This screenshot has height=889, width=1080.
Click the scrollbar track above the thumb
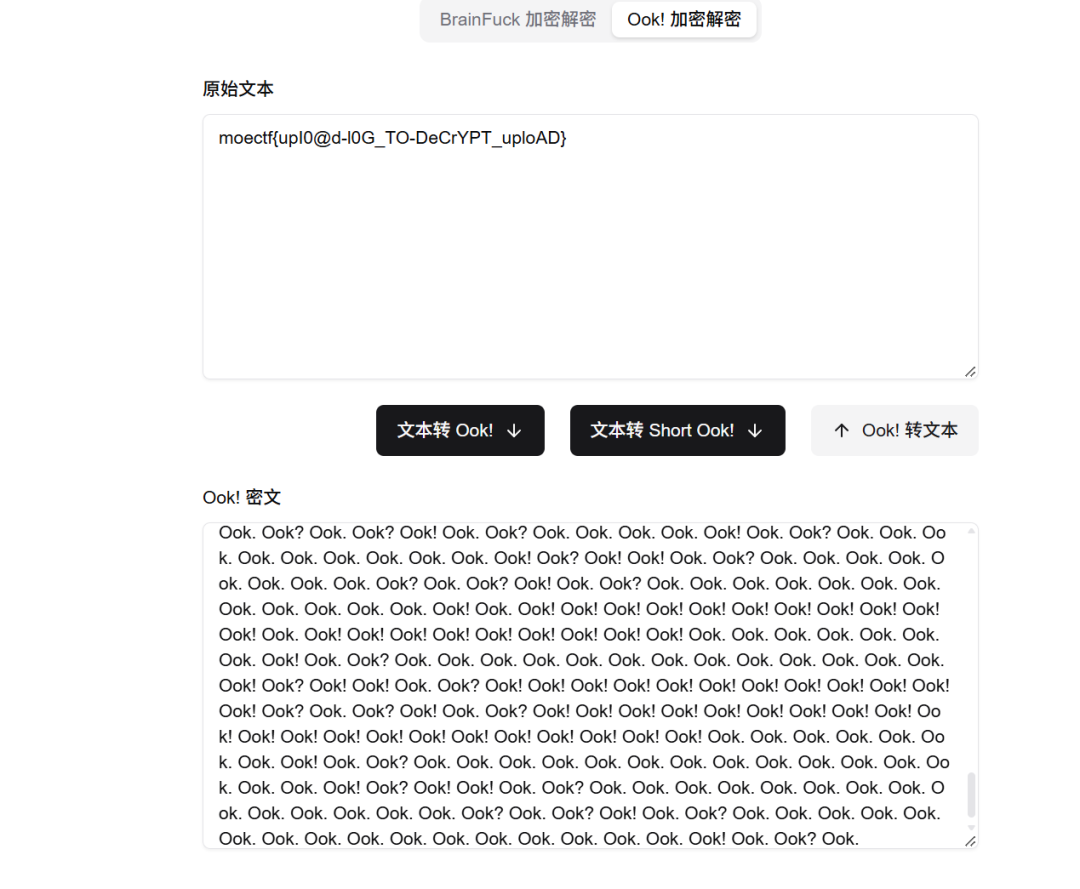pyautogui.click(x=971, y=654)
